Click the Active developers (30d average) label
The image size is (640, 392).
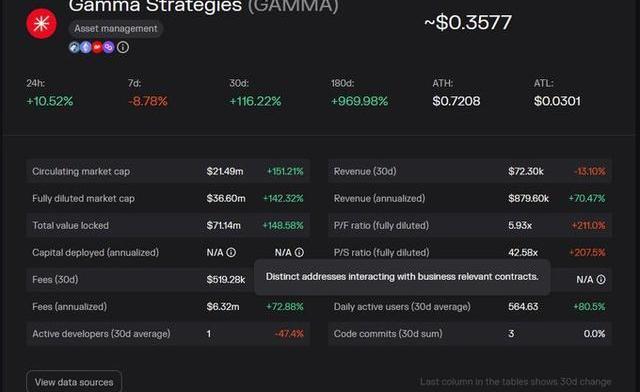(101, 334)
